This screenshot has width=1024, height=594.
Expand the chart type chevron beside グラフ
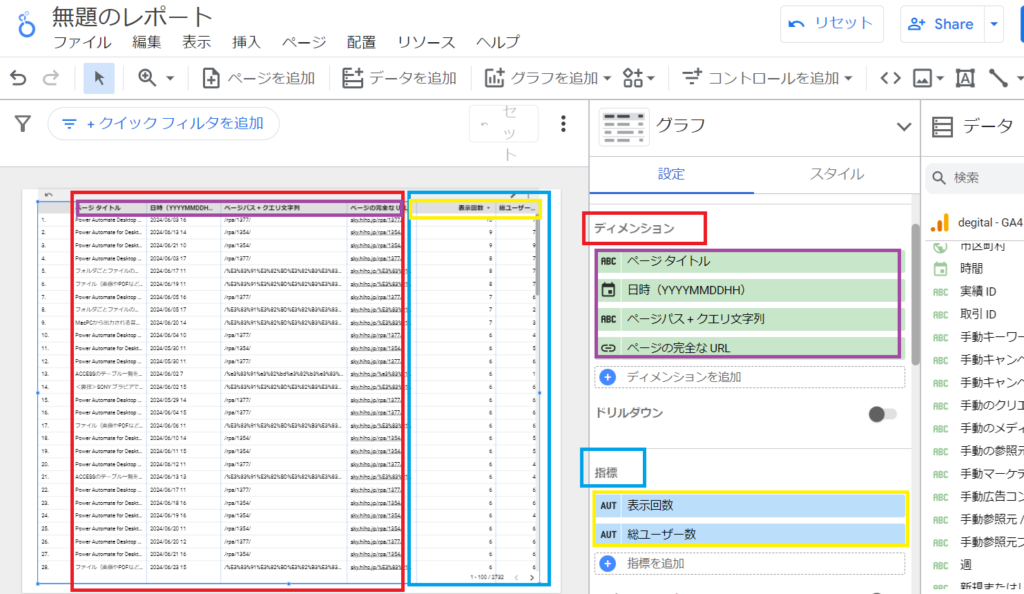904,126
